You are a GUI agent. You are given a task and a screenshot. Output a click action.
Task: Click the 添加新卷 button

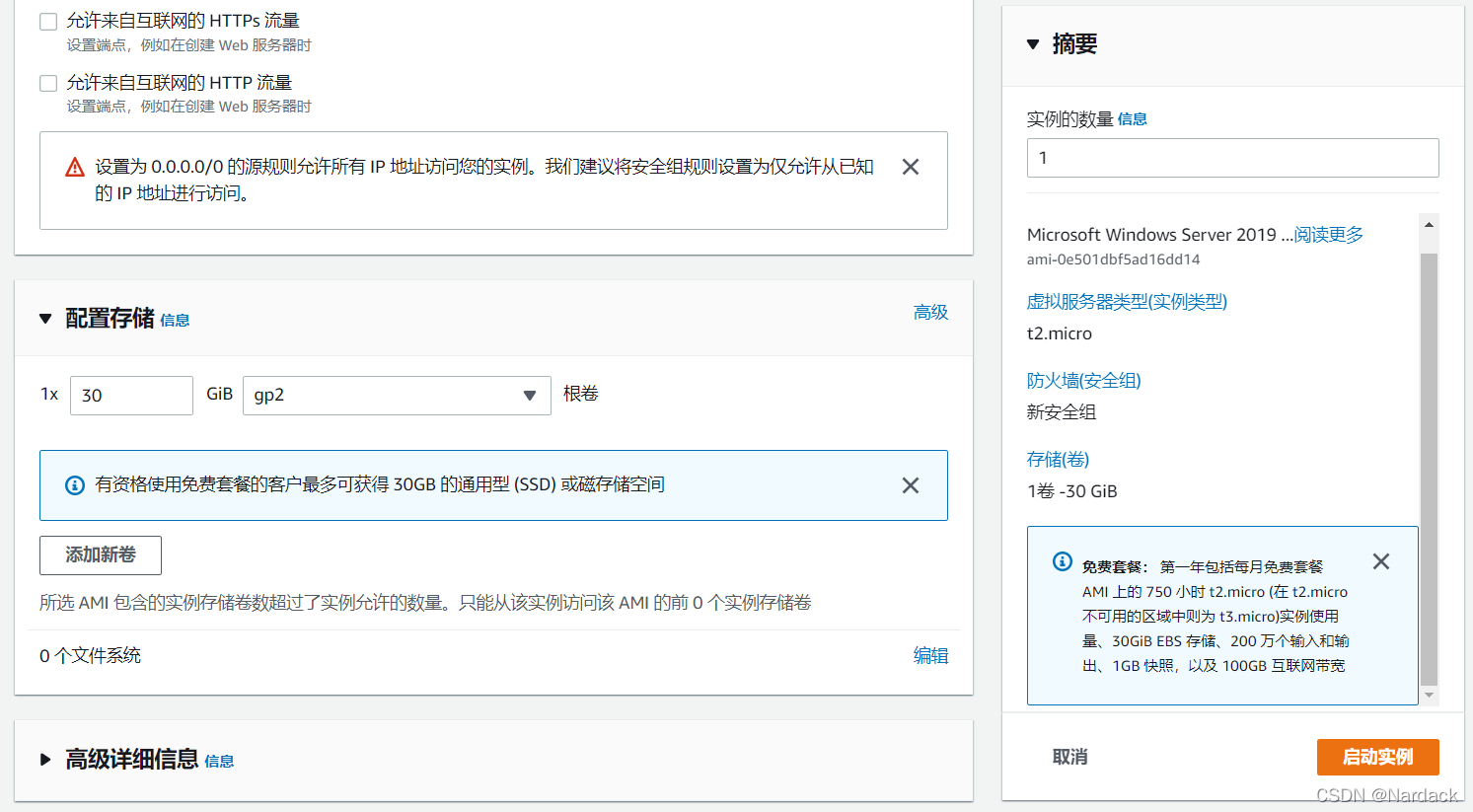click(100, 555)
